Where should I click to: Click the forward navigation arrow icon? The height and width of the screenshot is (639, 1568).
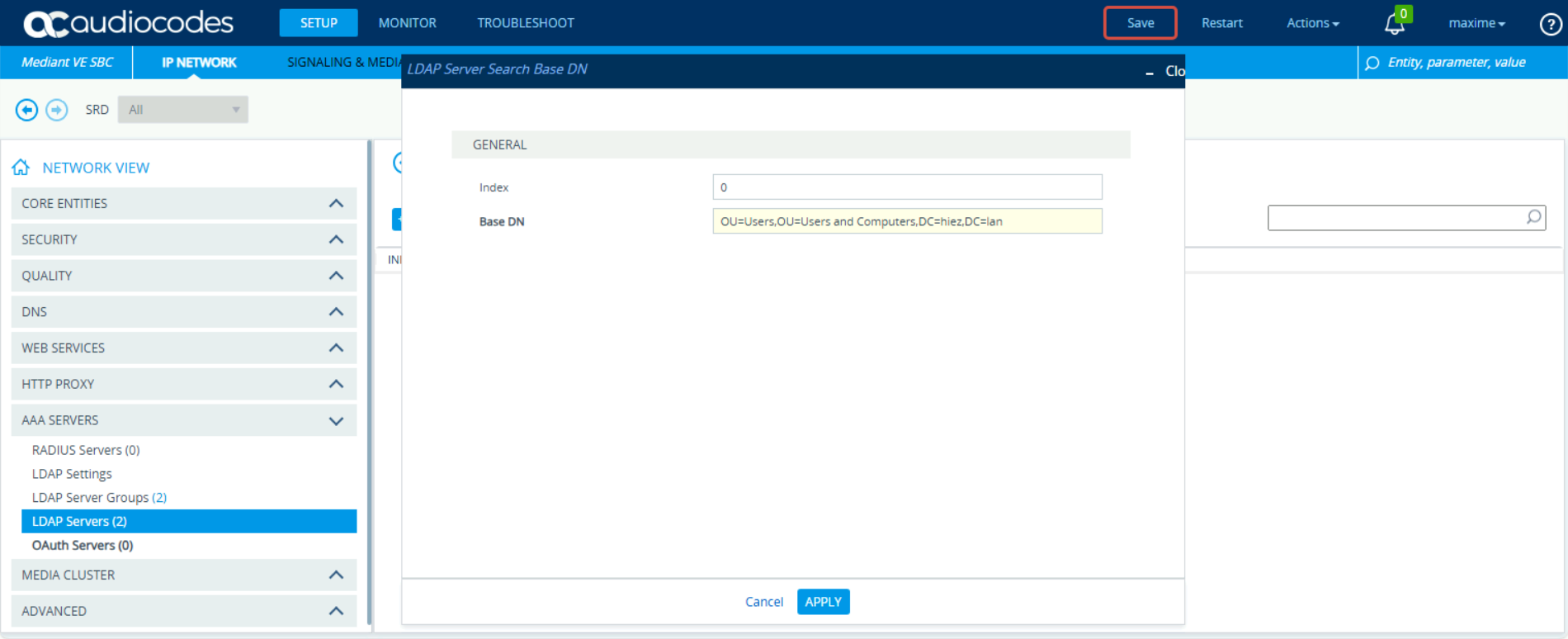pyautogui.click(x=57, y=110)
